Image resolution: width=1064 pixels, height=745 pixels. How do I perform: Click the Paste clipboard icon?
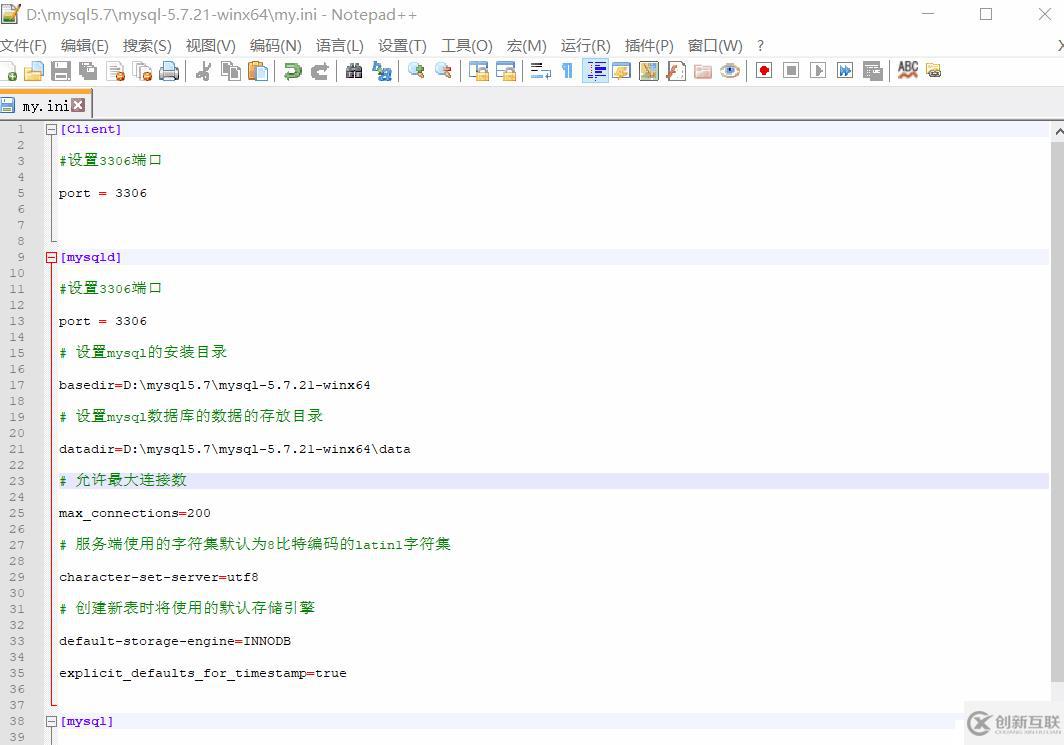click(258, 71)
